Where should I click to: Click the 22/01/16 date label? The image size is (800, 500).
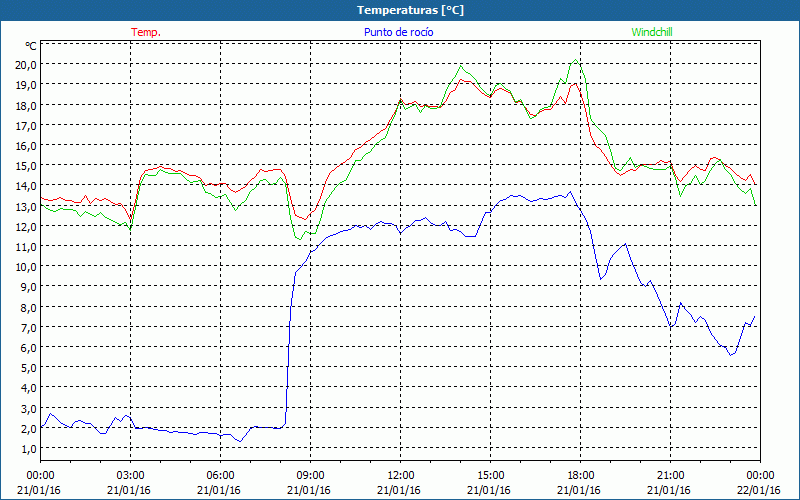[759, 490]
